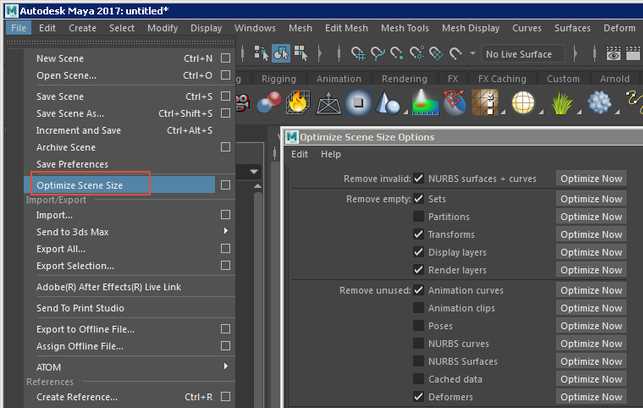This screenshot has height=408, width=643.
Task: Click the net-covered sphere shelf icon
Action: point(455,102)
